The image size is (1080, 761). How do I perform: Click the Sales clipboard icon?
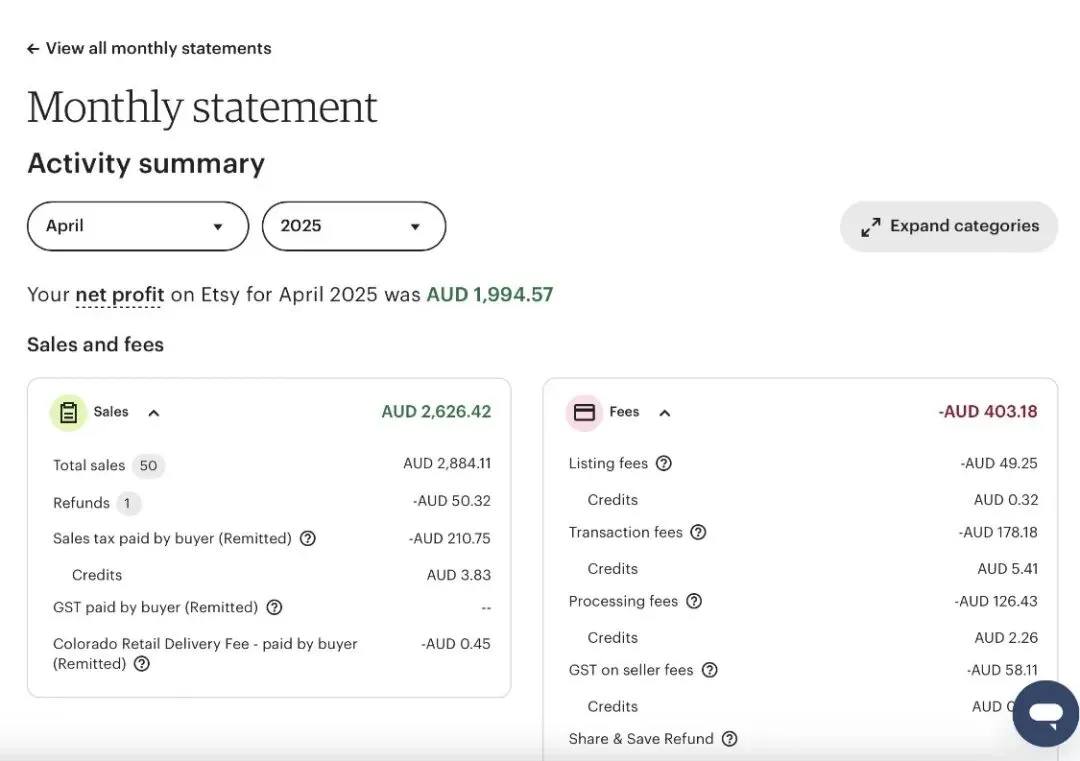click(x=68, y=413)
